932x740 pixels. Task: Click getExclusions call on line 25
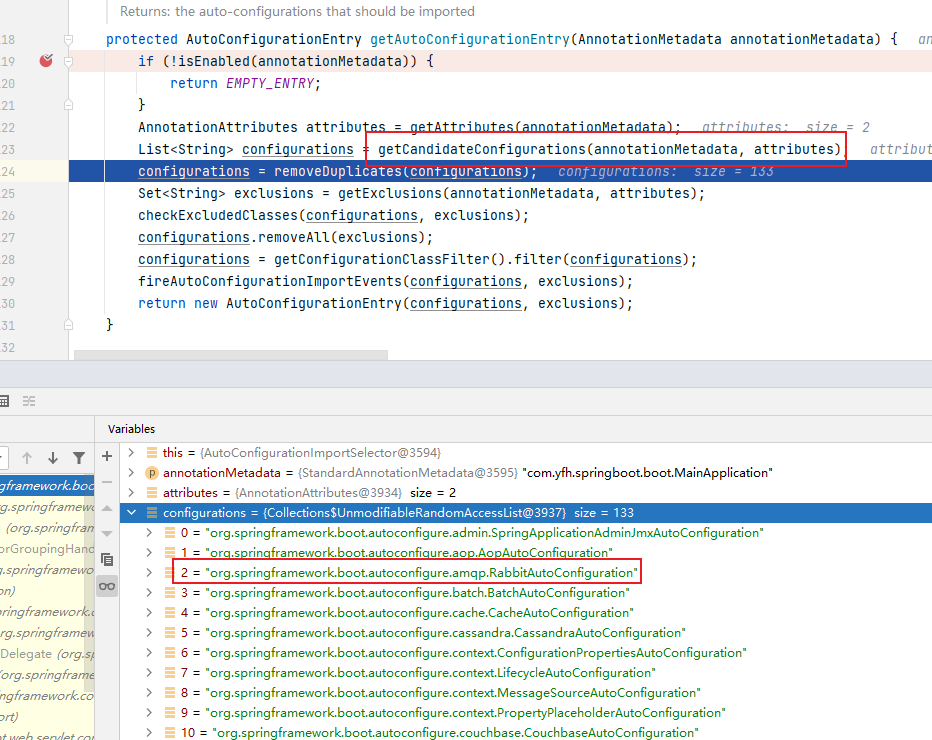pyautogui.click(x=390, y=193)
